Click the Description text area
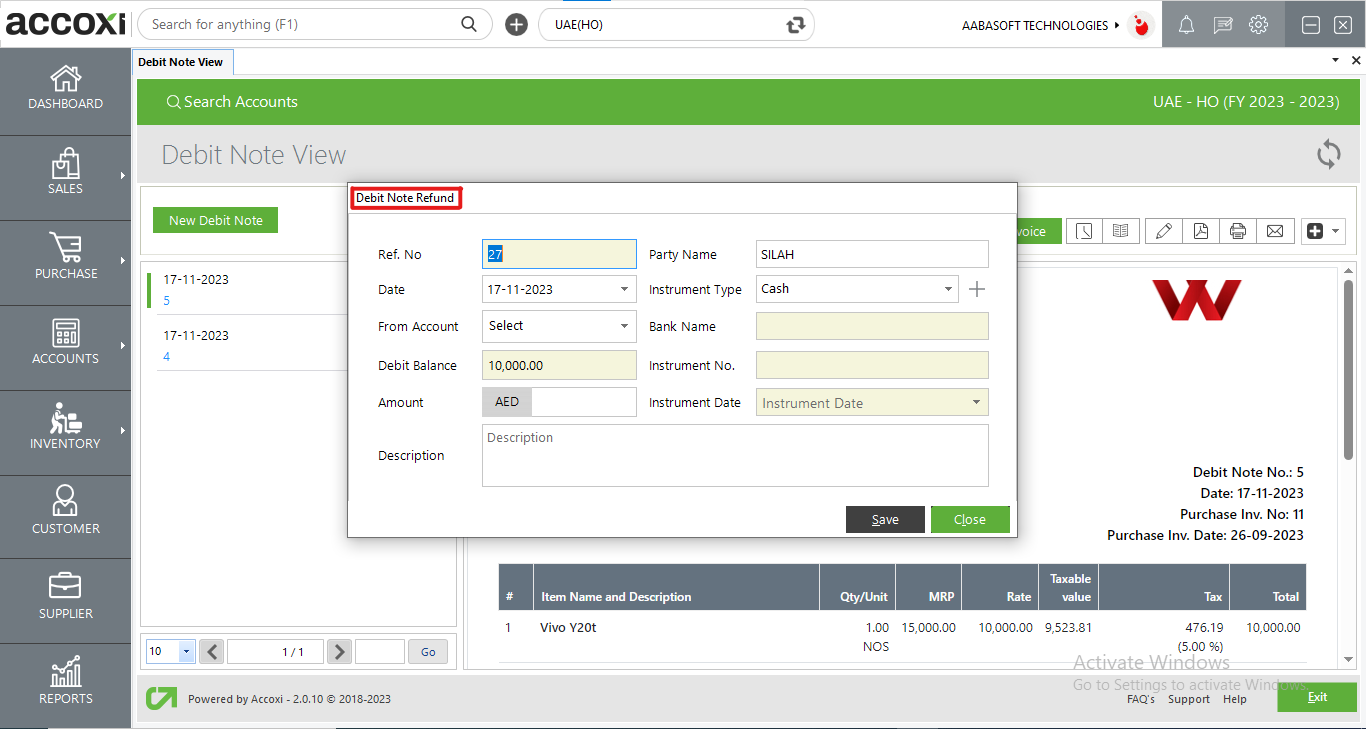This screenshot has width=1366, height=729. [x=735, y=456]
